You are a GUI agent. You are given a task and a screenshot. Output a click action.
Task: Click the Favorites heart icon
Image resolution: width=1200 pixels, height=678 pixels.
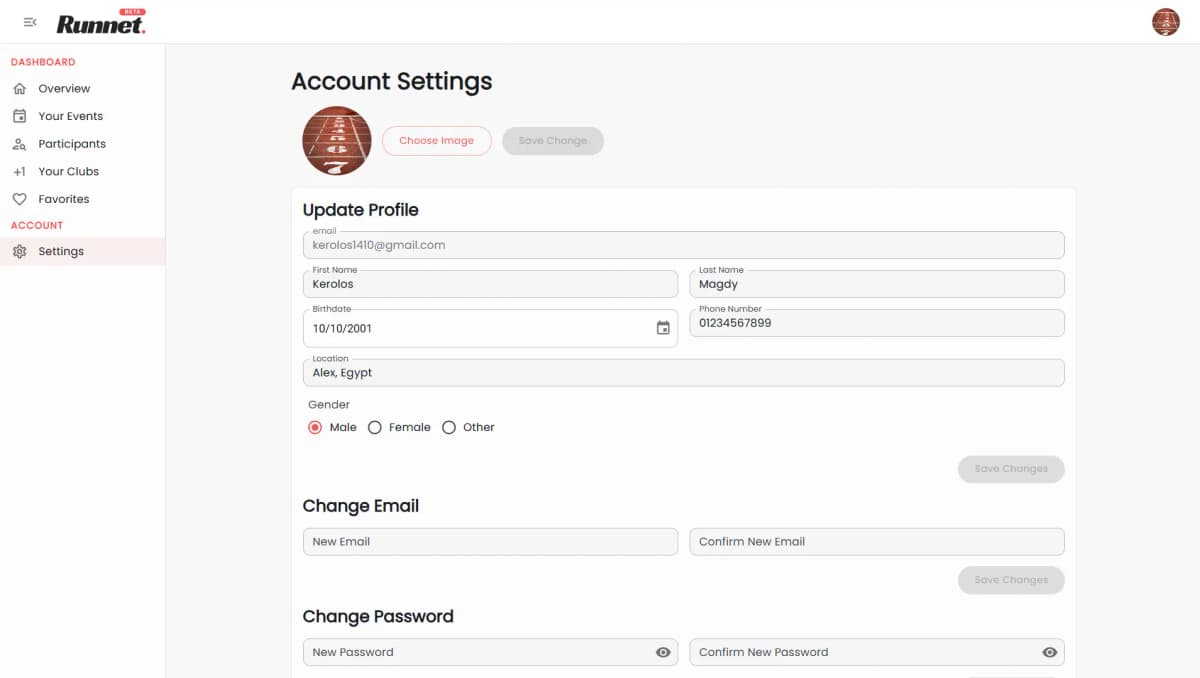click(x=20, y=199)
